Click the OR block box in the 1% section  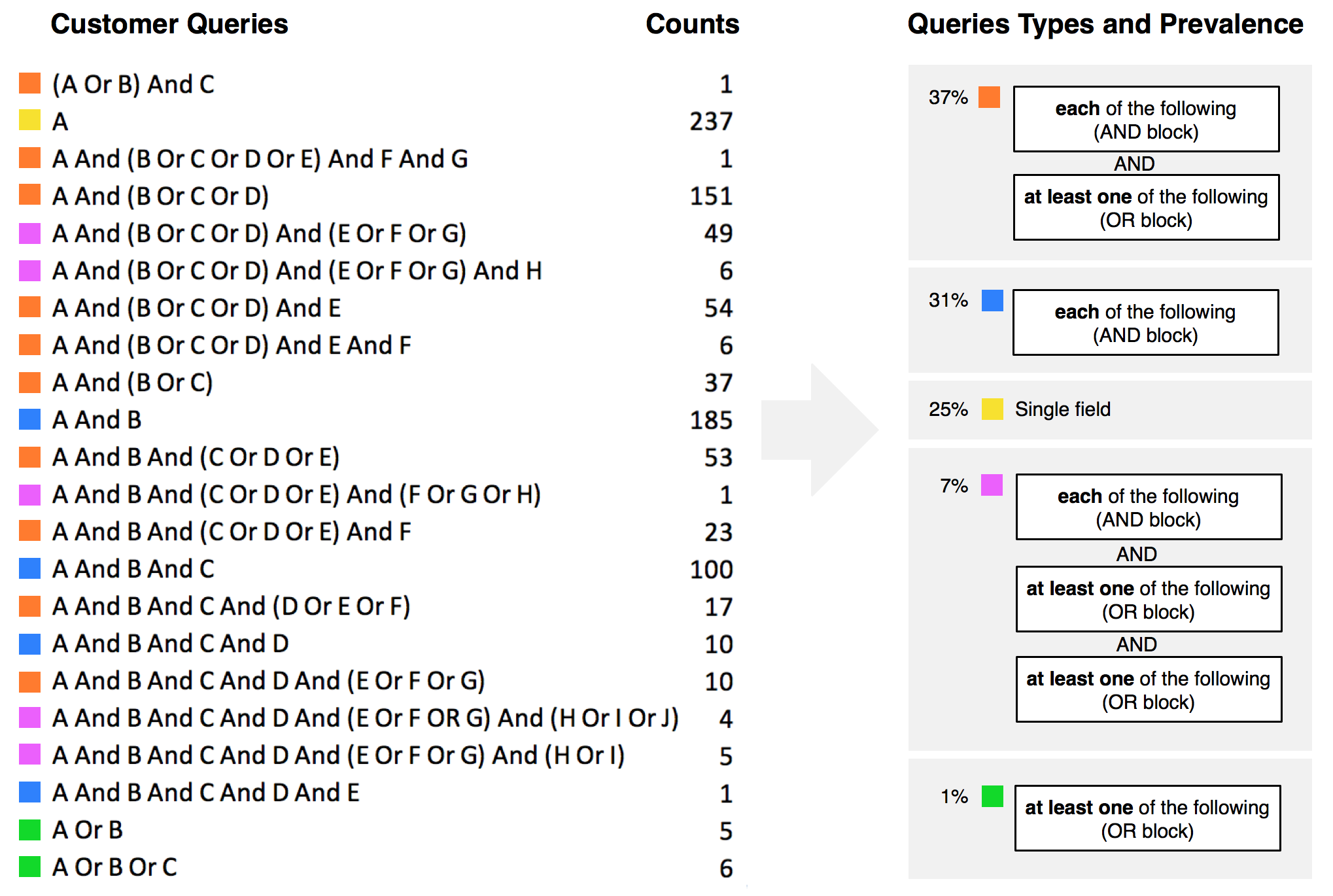pos(1147,818)
